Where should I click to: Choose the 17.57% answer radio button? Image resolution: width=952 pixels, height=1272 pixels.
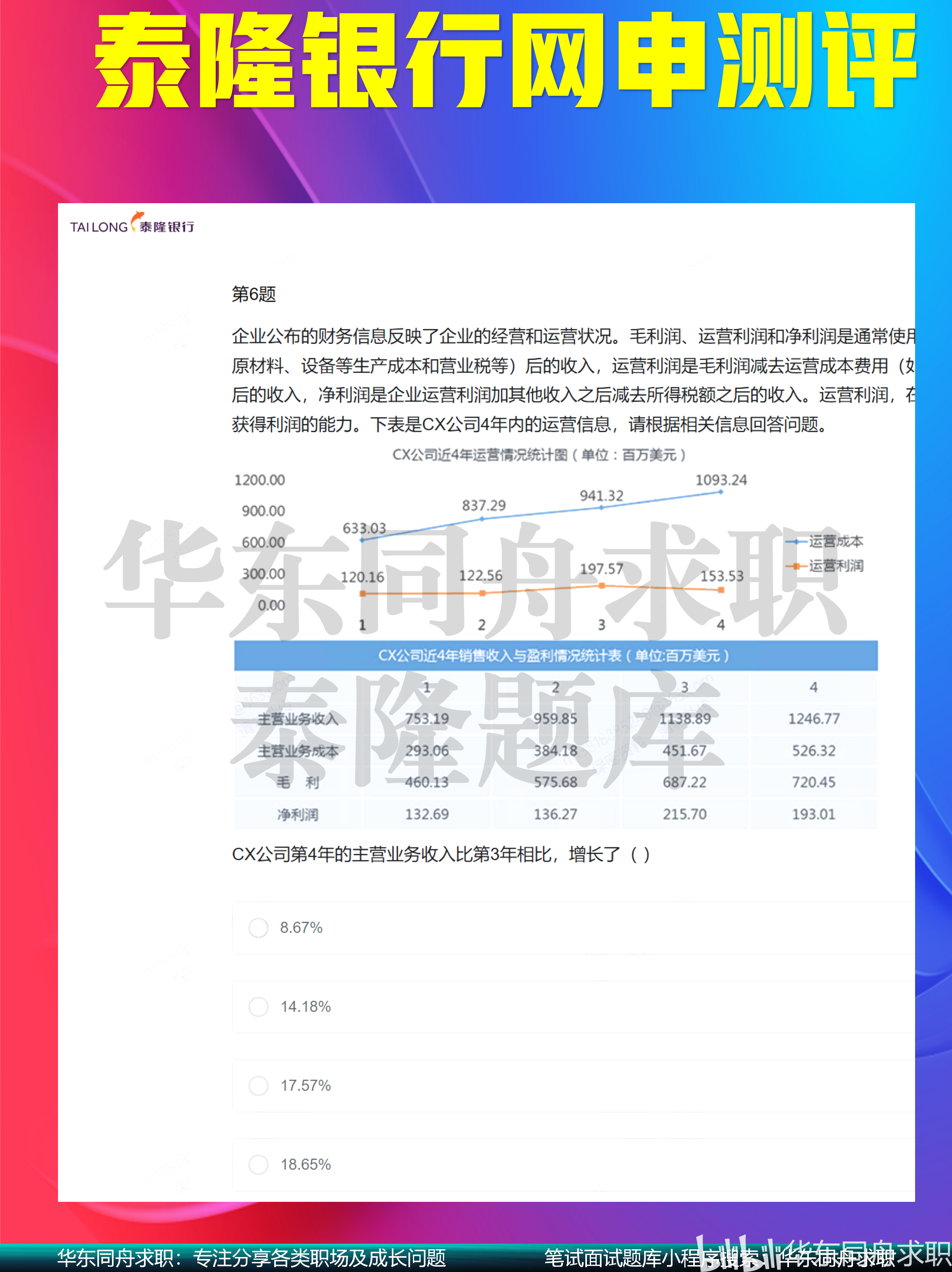point(258,1085)
